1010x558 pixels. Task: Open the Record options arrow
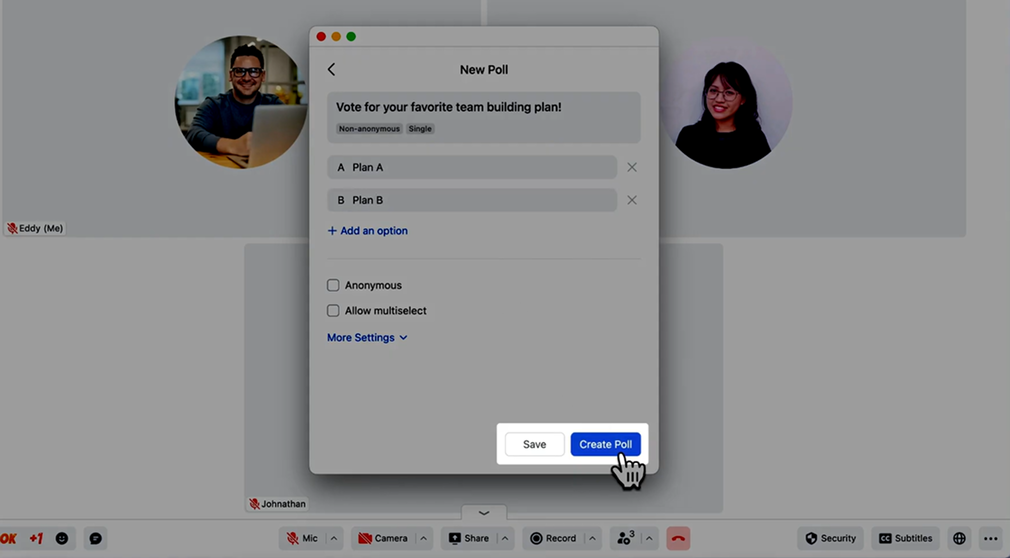[x=592, y=538]
